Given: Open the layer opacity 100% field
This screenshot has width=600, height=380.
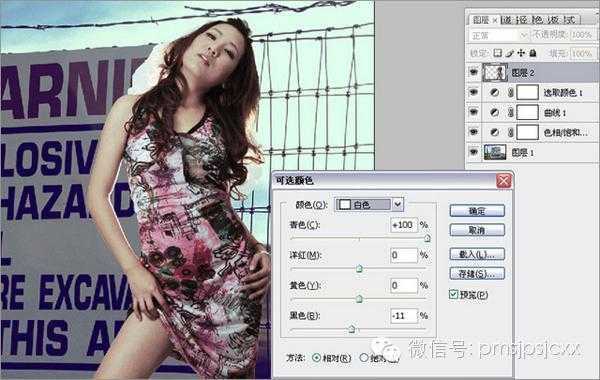Looking at the screenshot, I should click(582, 35).
